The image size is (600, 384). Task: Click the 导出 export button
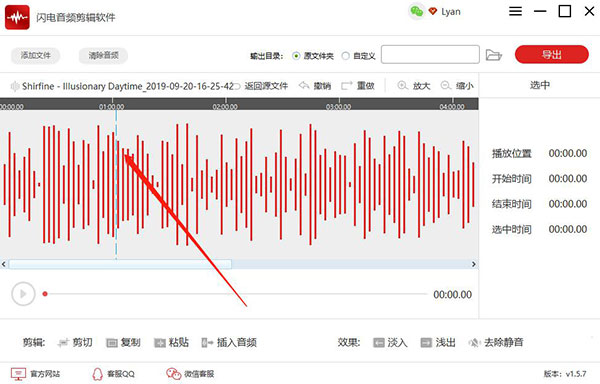click(551, 55)
